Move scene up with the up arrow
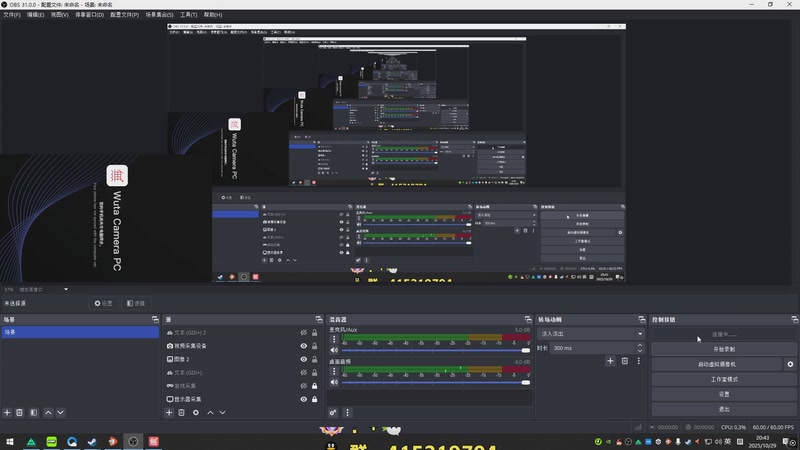The height and width of the screenshot is (450, 800). [x=48, y=412]
